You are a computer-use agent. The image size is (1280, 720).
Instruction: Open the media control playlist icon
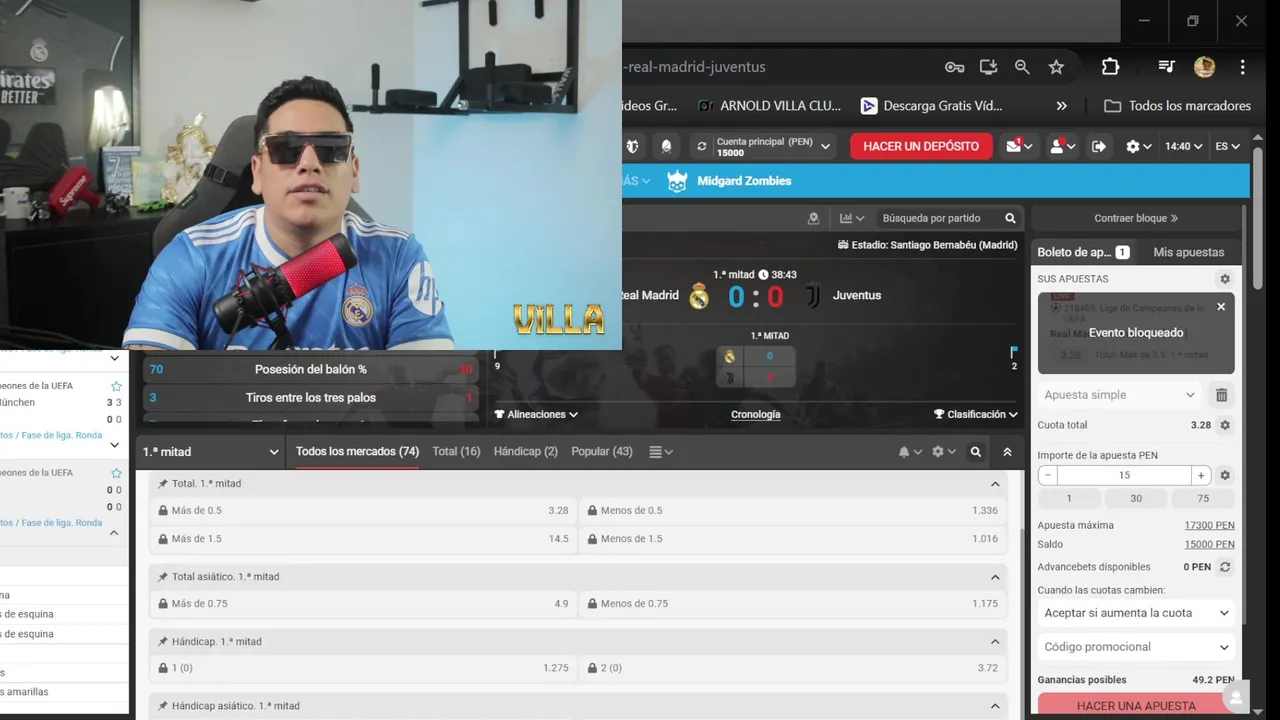(1166, 67)
